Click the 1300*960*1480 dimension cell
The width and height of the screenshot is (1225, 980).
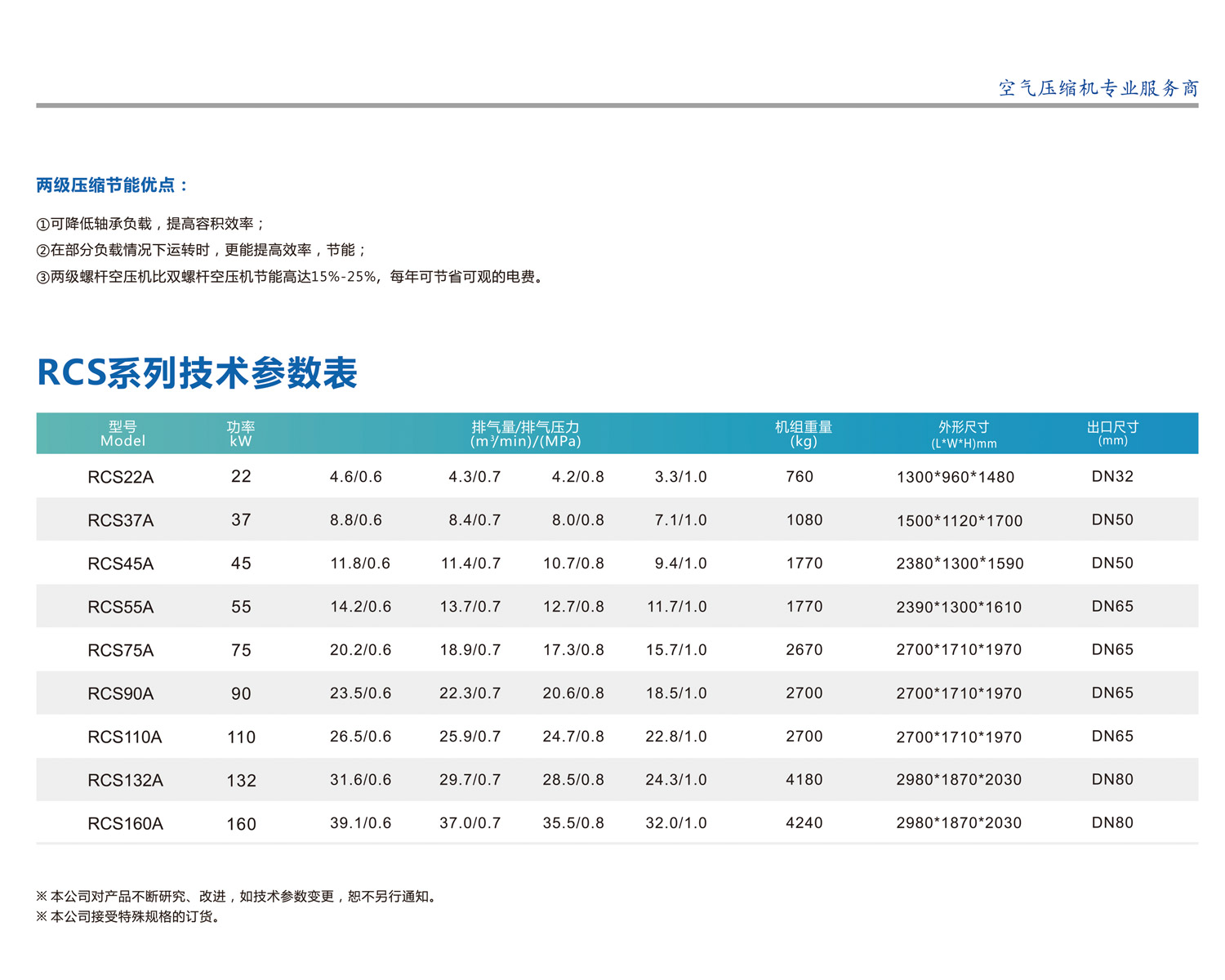[x=955, y=477]
